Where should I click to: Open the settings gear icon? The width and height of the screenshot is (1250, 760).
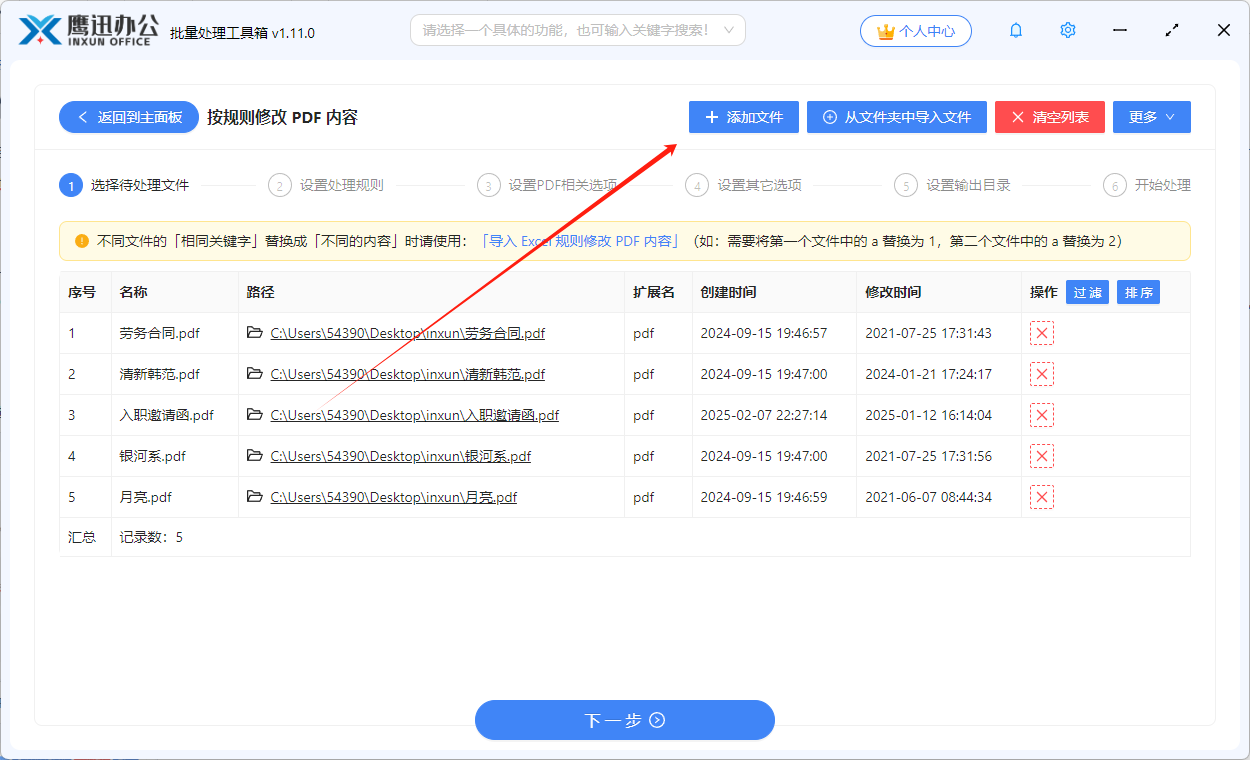(1068, 31)
